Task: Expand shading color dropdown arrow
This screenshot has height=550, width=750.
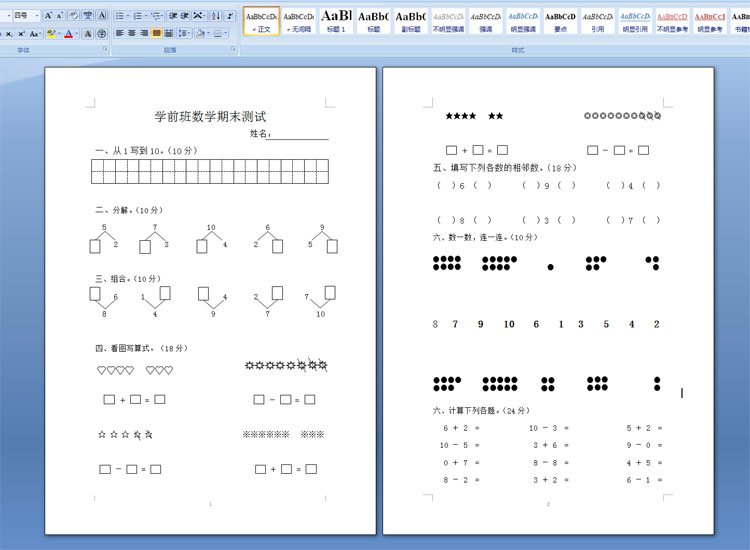Action: pos(209,33)
